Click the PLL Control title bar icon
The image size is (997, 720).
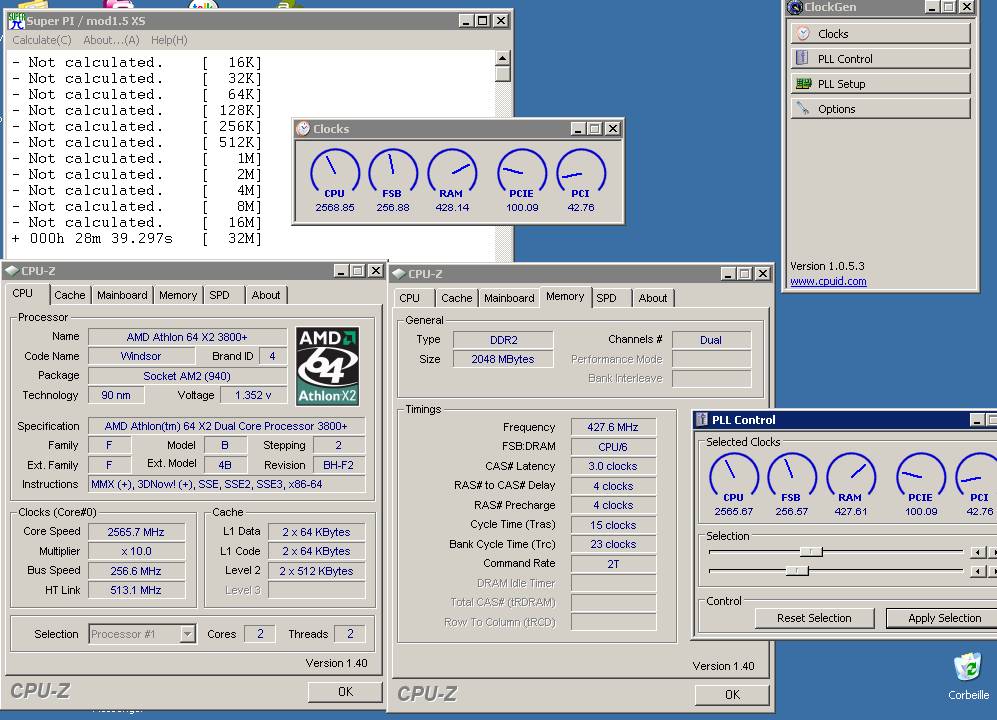(x=702, y=419)
